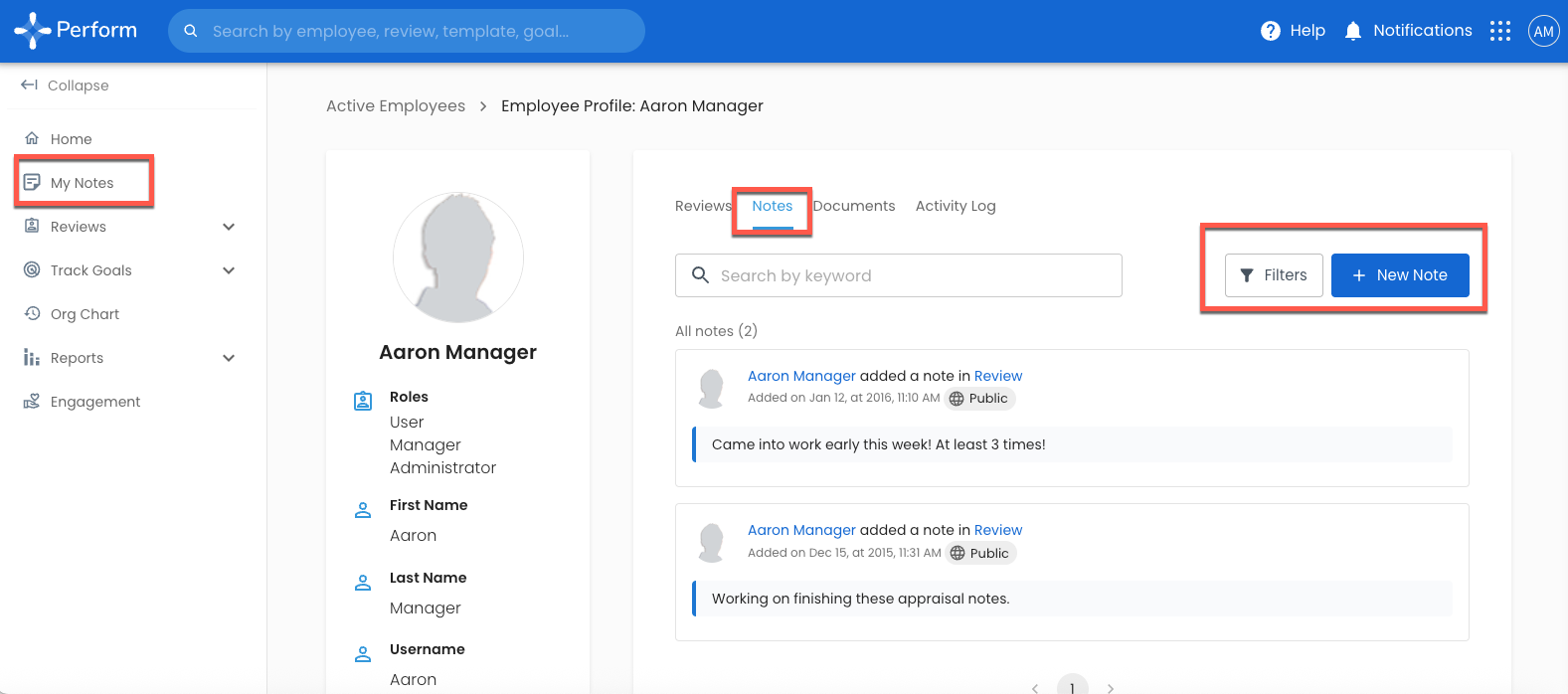Open My Notes in the sidebar
Image resolution: width=1568 pixels, height=694 pixels.
pos(82,183)
